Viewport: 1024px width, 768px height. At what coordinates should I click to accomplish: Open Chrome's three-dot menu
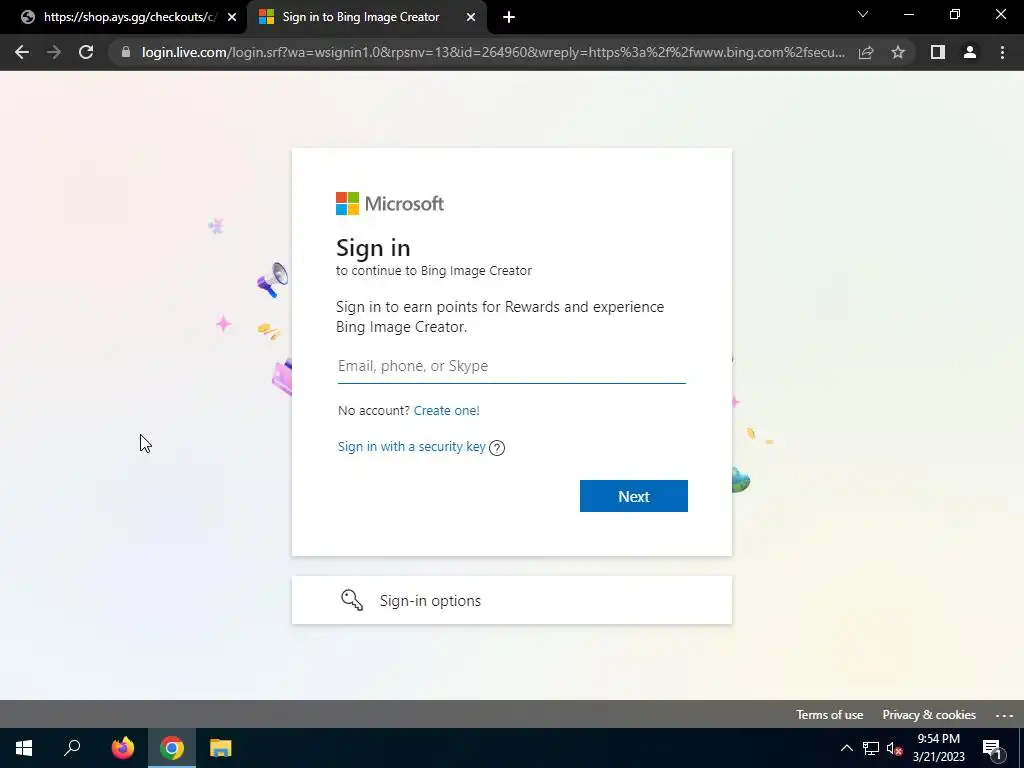click(x=1002, y=52)
